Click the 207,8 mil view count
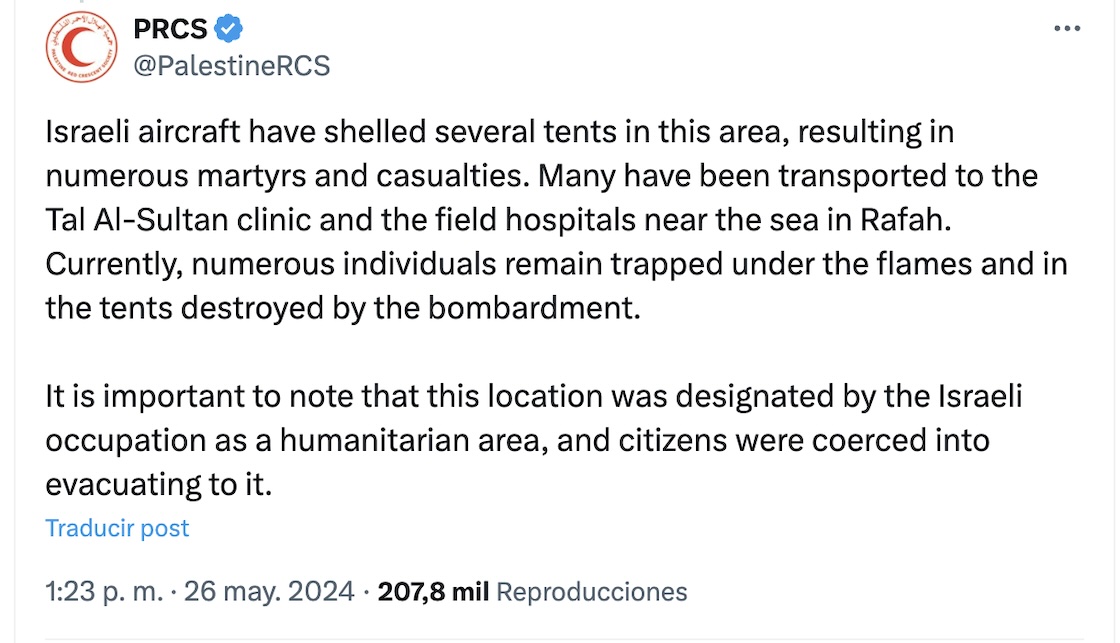This screenshot has height=643, width=1120. coord(432,592)
